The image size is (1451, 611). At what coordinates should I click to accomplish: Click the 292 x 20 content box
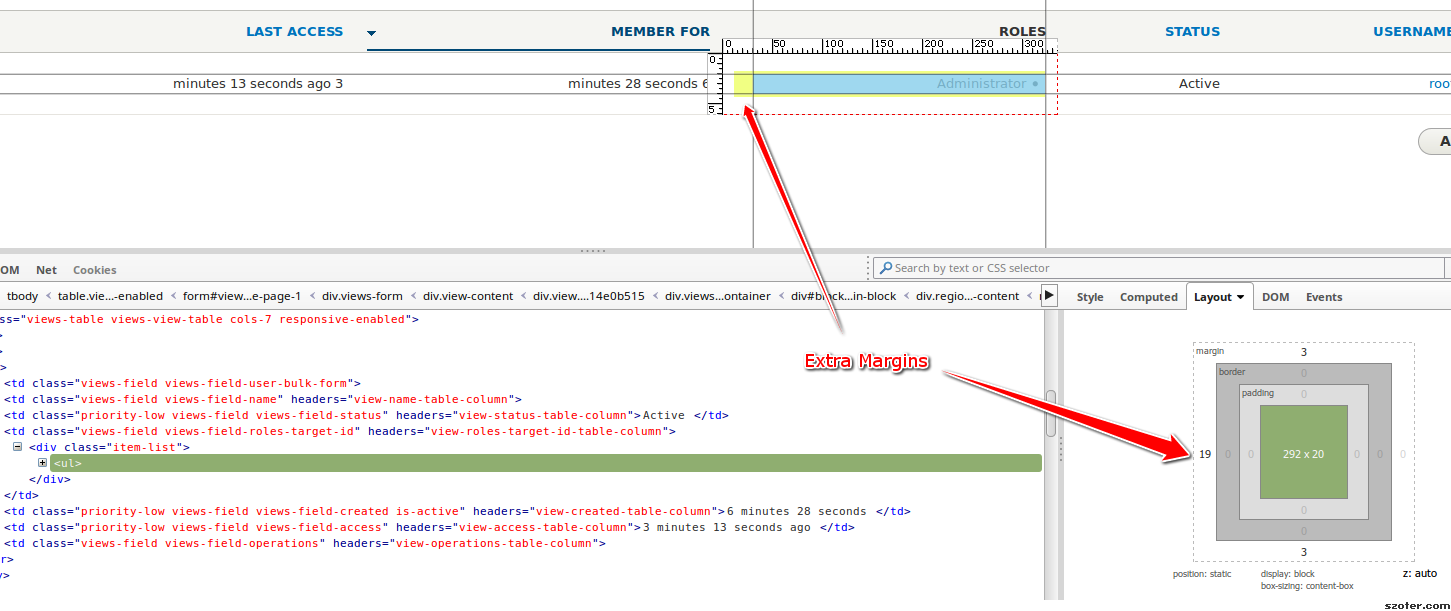(1303, 453)
